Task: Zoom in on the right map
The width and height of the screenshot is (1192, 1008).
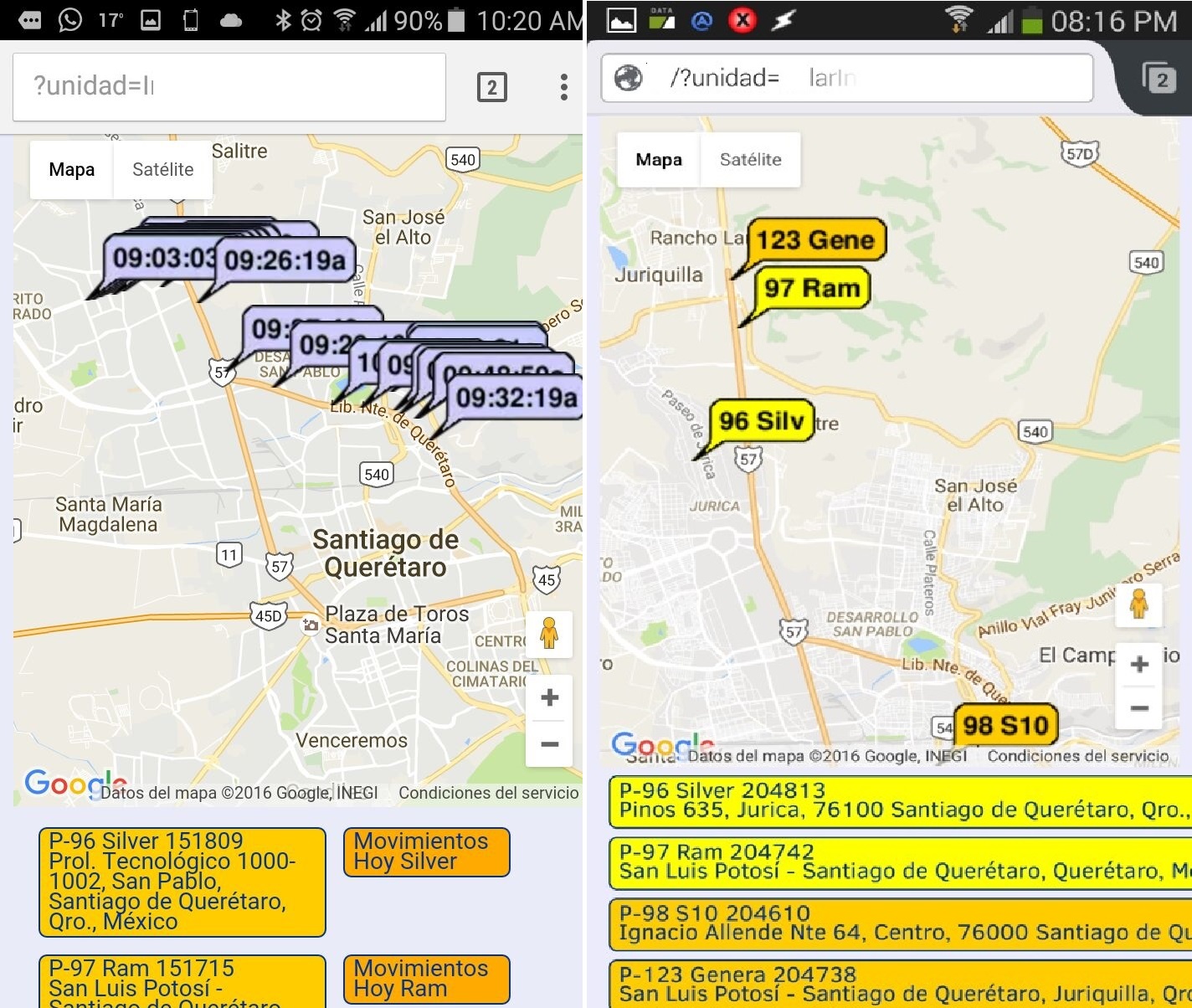Action: tap(1138, 665)
